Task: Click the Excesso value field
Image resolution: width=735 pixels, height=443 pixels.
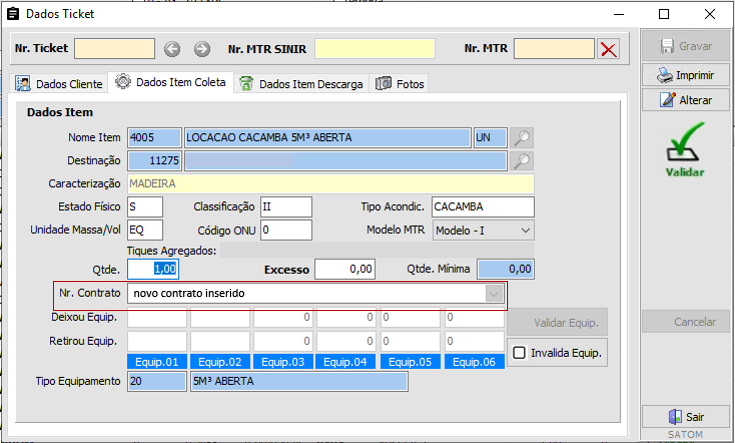Action: (345, 268)
